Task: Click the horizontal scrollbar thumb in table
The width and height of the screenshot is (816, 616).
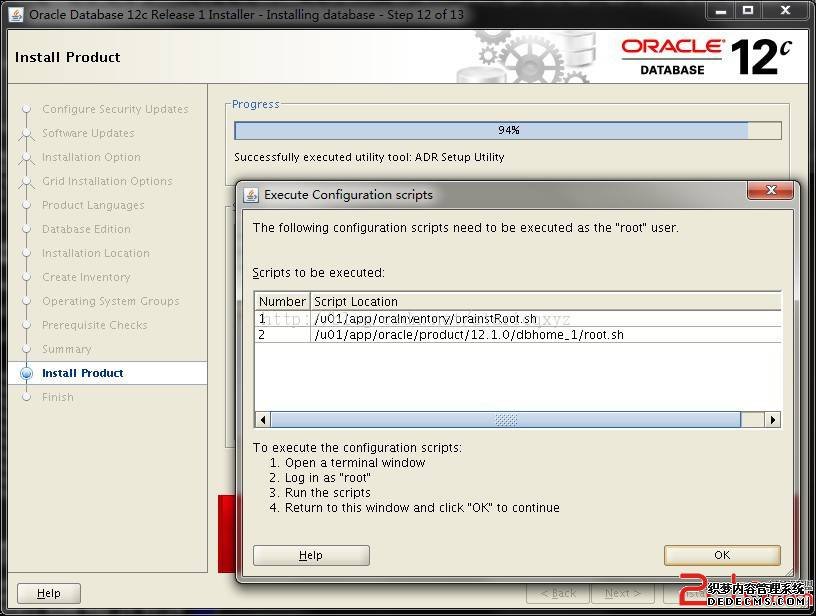Action: pyautogui.click(x=506, y=420)
